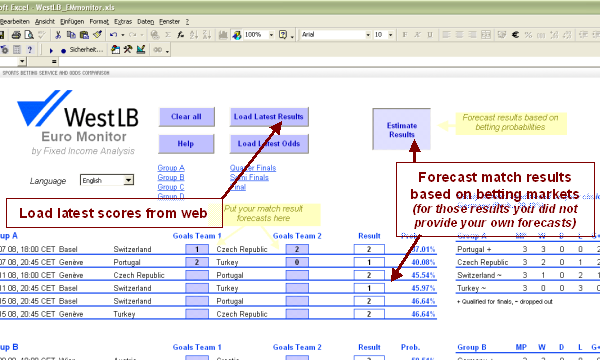Toggle align left button
Screen dimensions: 600x360
point(446,35)
